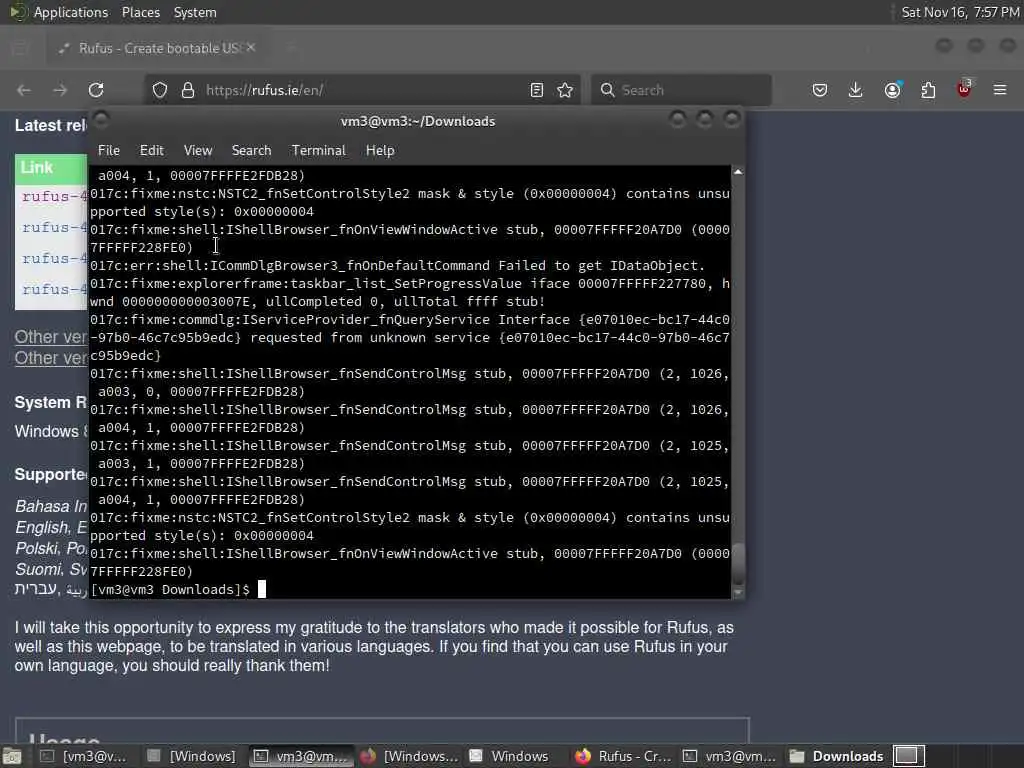
Task: Click second rufus download link
Action: pyautogui.click(x=54, y=228)
